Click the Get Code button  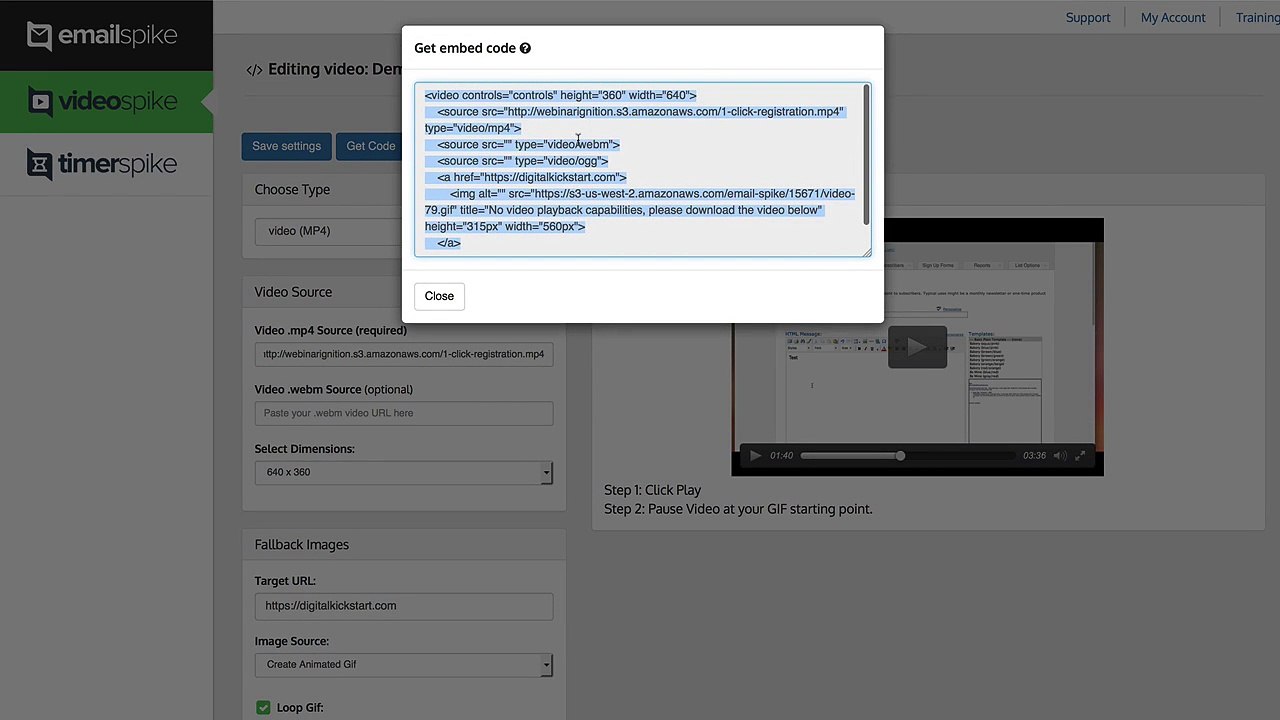(370, 146)
